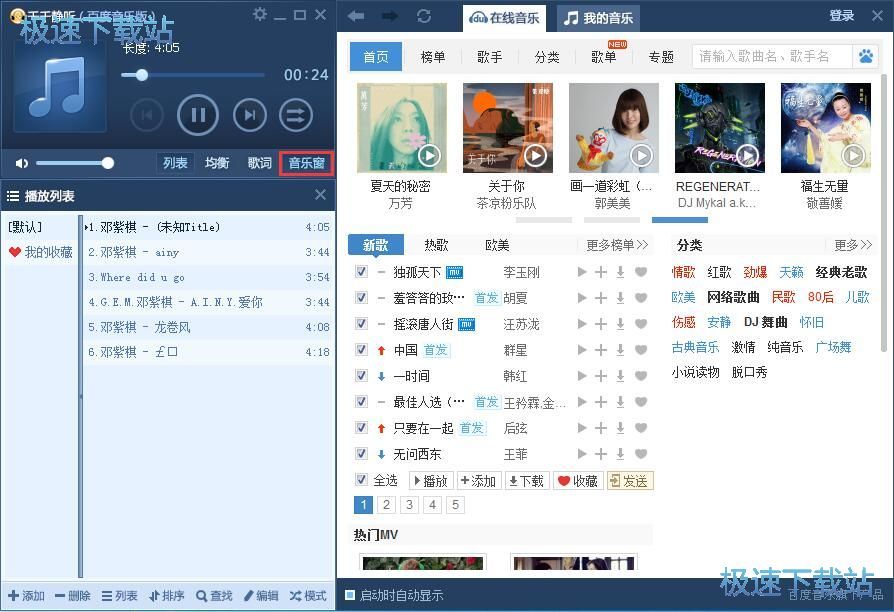Image resolution: width=894 pixels, height=612 pixels.
Task: Uncheck the 最佳人选 checkbox
Action: [361, 402]
